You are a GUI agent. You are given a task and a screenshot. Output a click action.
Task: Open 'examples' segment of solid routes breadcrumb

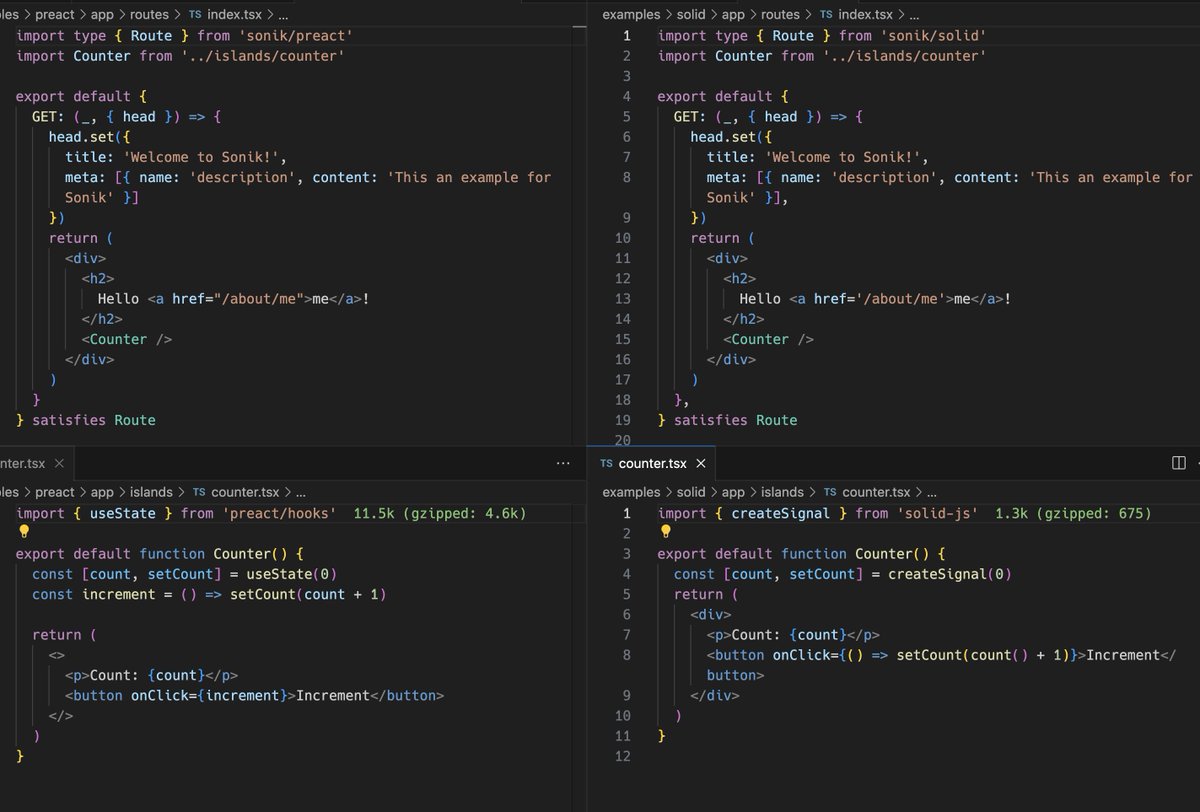[x=631, y=15]
